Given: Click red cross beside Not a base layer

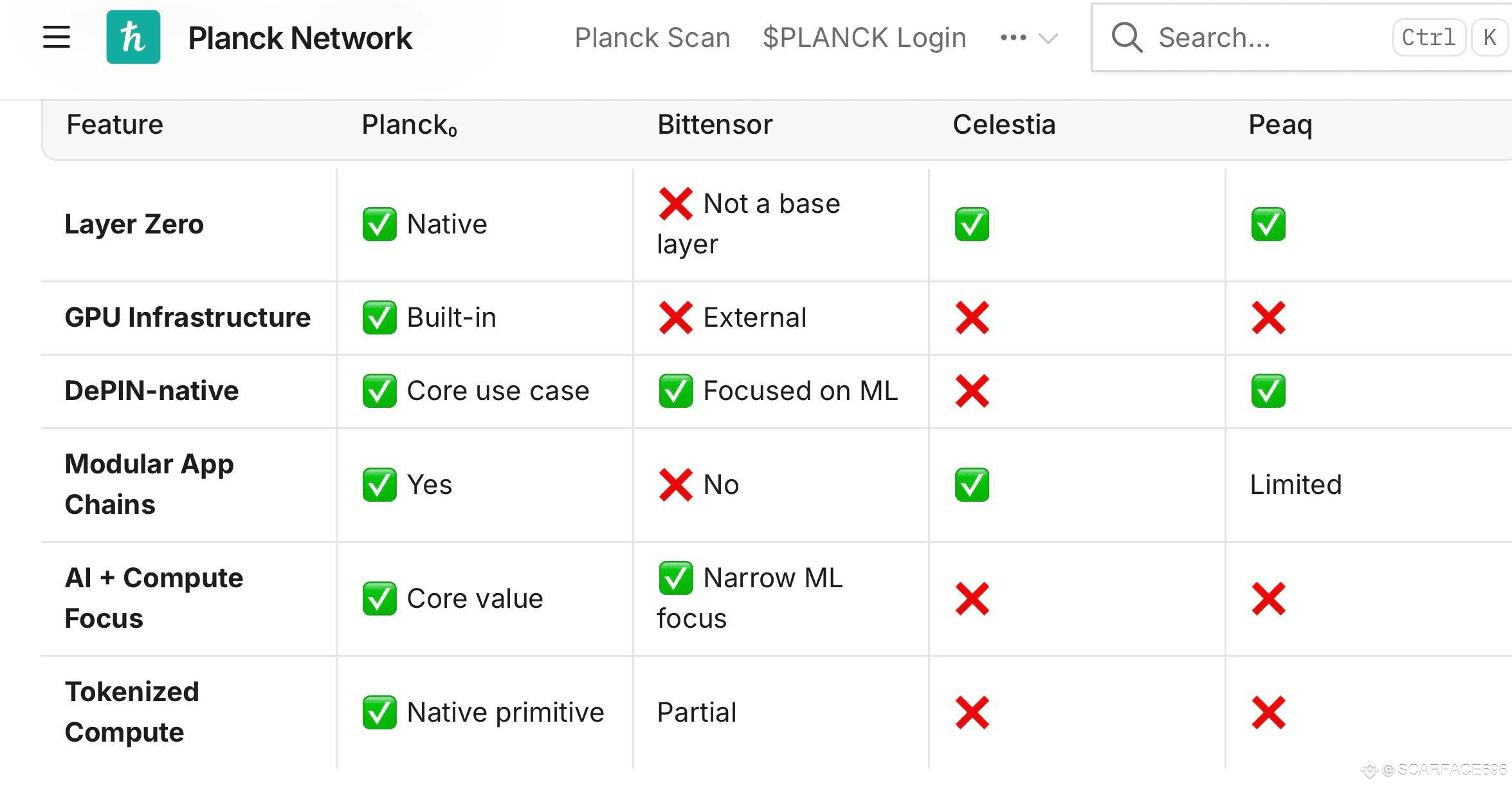Looking at the screenshot, I should tap(675, 203).
